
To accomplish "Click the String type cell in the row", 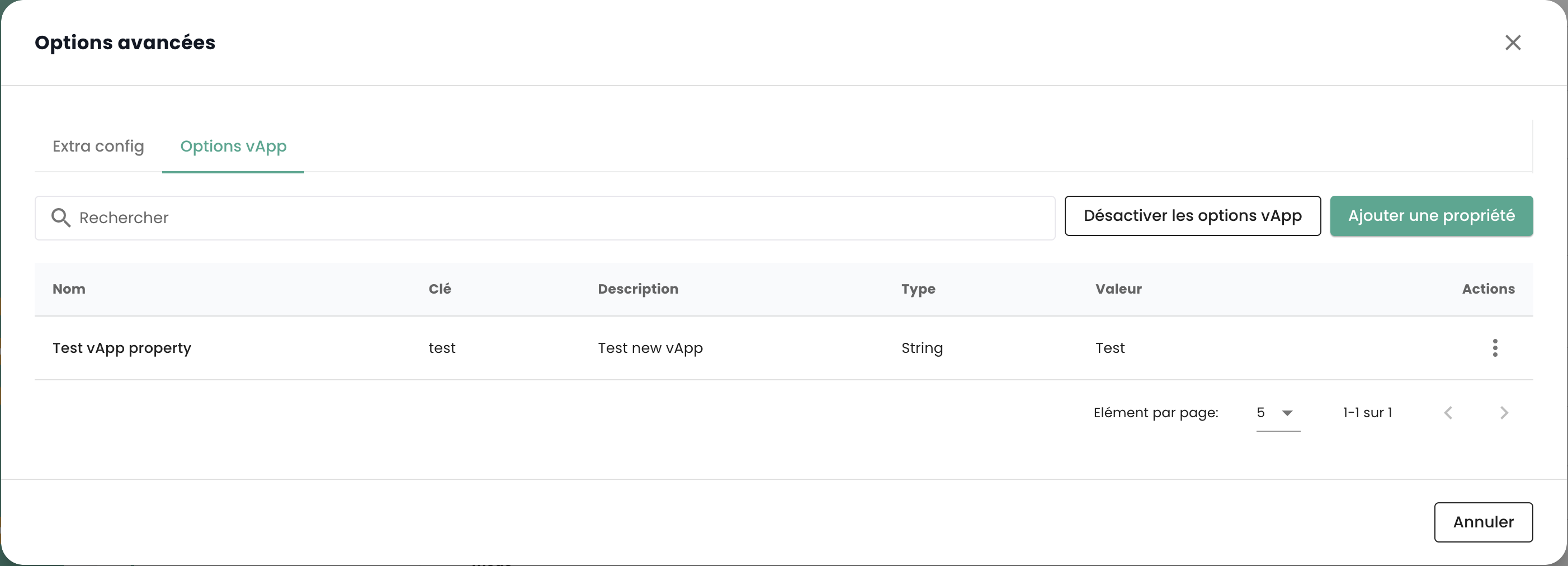I will pyautogui.click(x=922, y=348).
